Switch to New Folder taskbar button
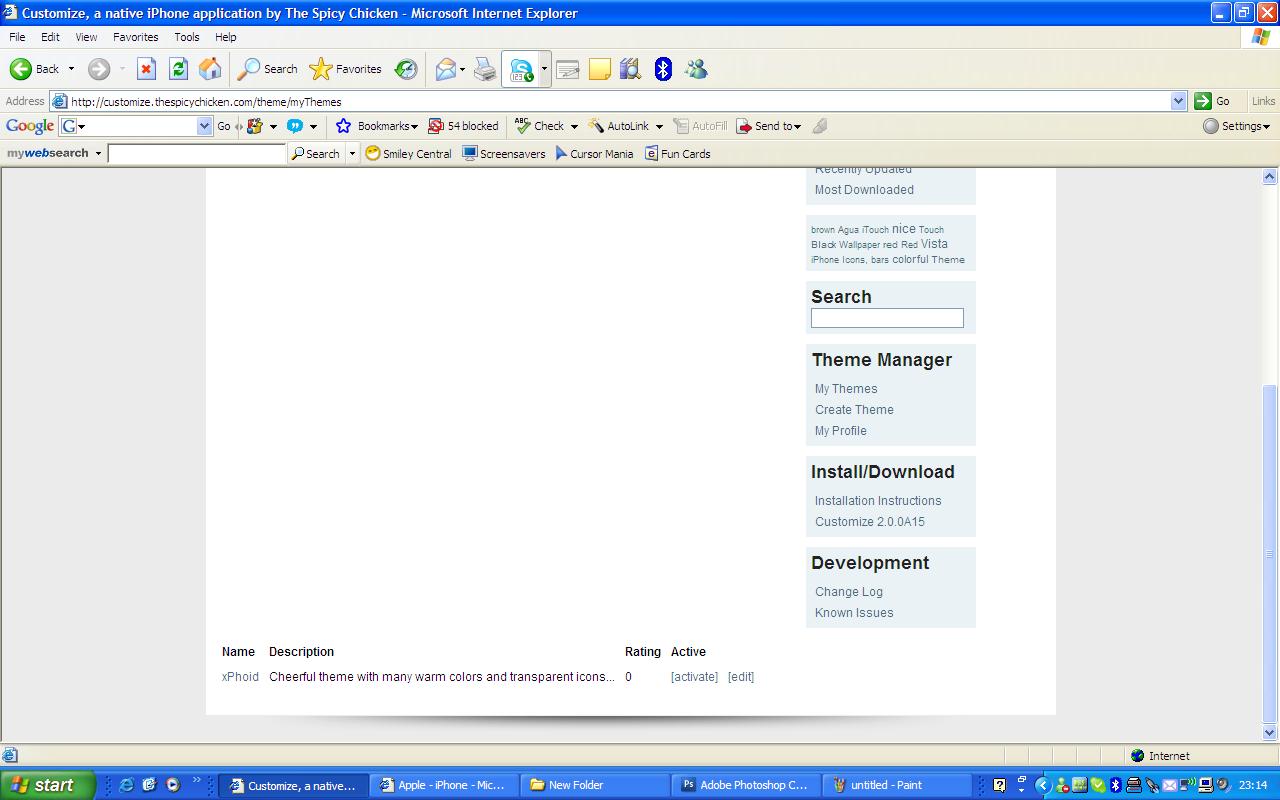Screen dimensions: 1280x800 [594, 785]
